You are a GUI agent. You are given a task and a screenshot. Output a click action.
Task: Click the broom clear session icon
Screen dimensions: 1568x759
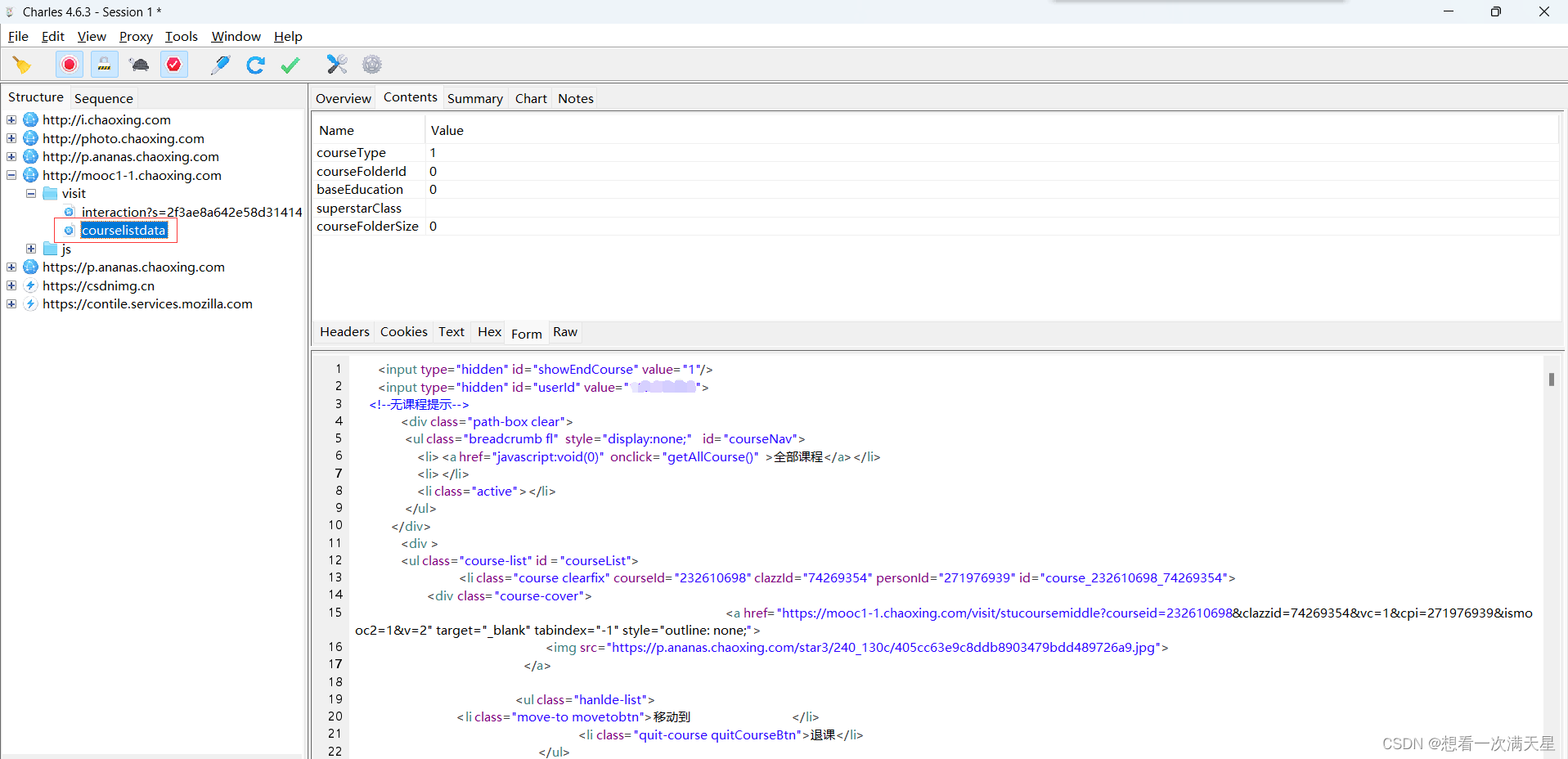pyautogui.click(x=22, y=65)
